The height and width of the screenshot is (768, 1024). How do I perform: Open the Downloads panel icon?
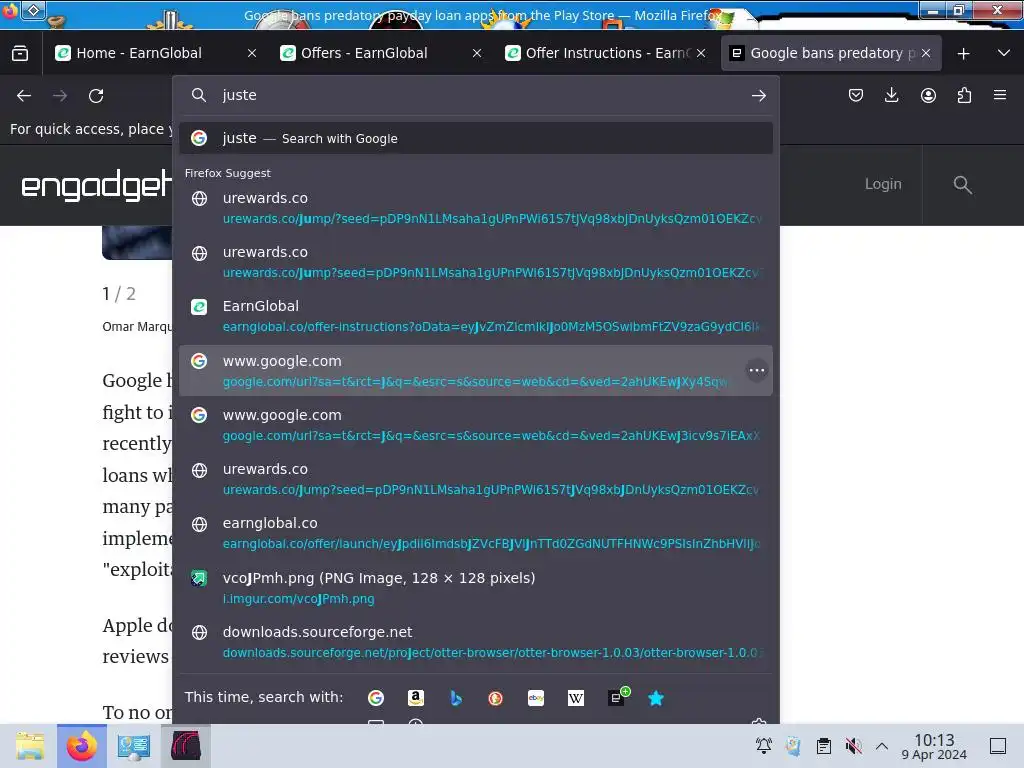click(x=891, y=96)
